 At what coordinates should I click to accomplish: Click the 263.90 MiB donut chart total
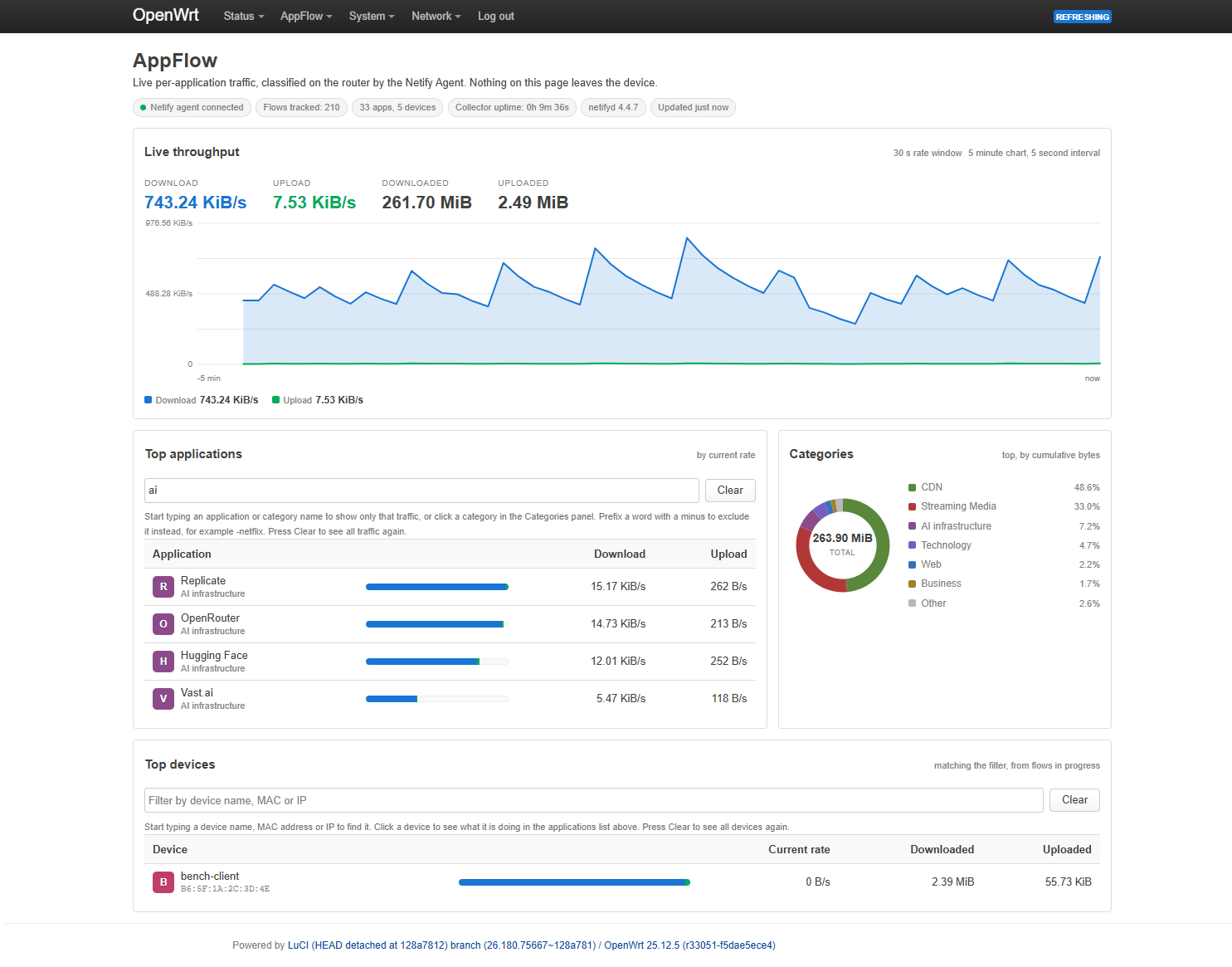842,539
